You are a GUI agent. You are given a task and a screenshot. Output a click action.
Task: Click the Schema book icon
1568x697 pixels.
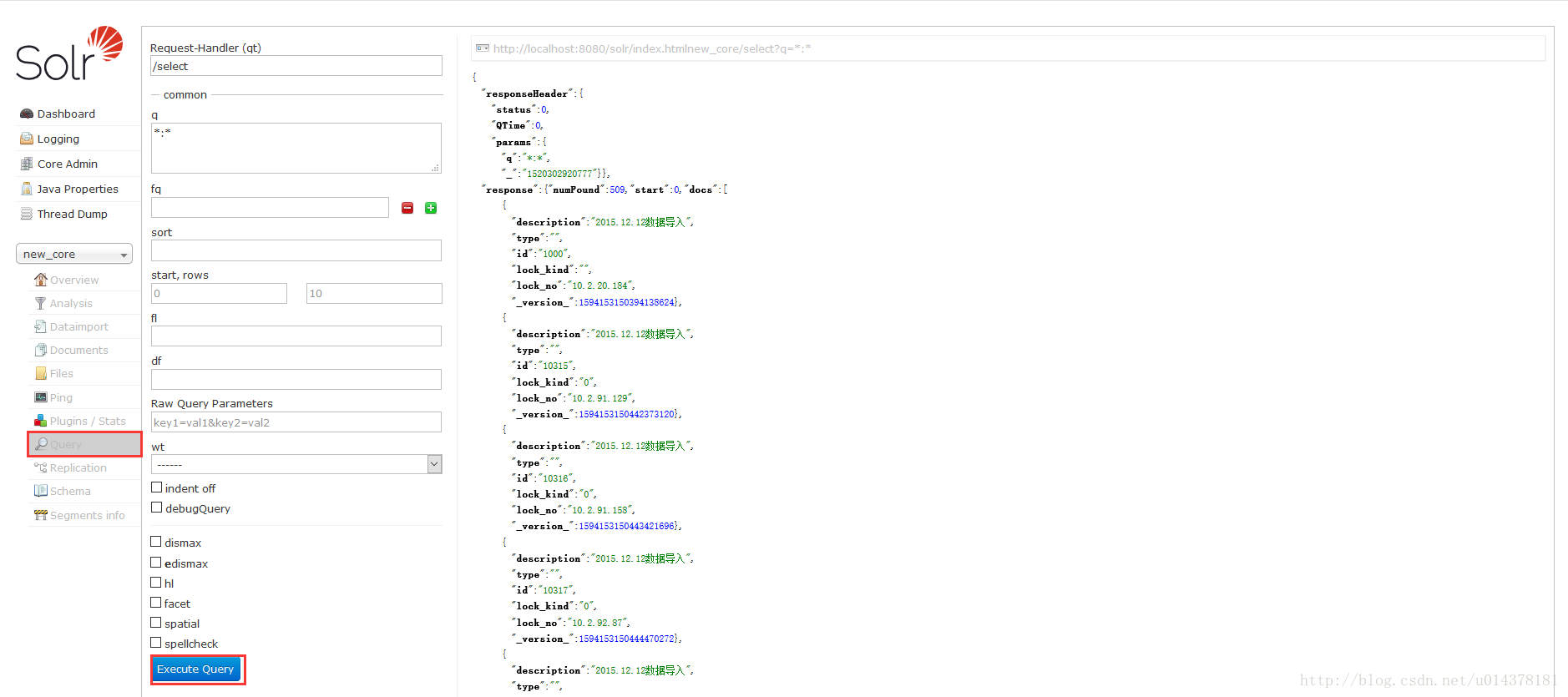pyautogui.click(x=40, y=491)
